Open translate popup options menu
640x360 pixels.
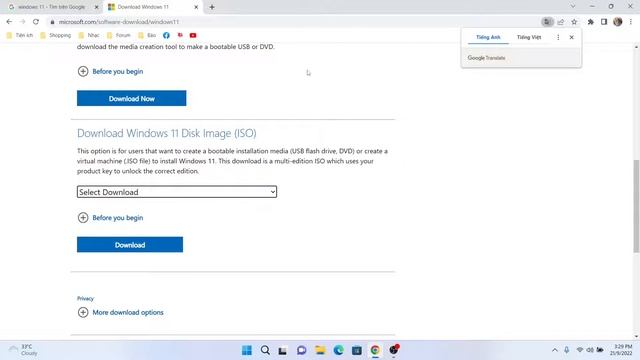pyautogui.click(x=558, y=37)
